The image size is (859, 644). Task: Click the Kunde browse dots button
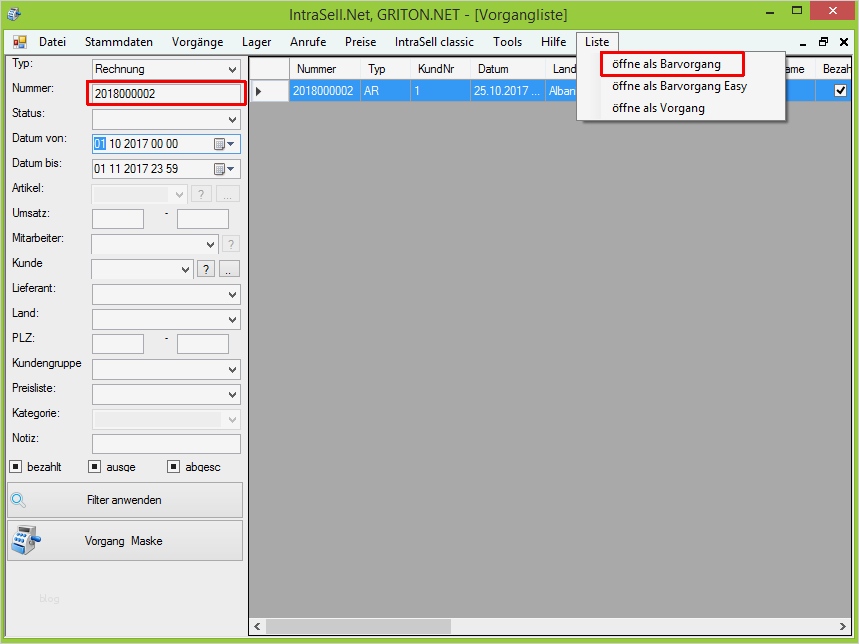coord(229,269)
